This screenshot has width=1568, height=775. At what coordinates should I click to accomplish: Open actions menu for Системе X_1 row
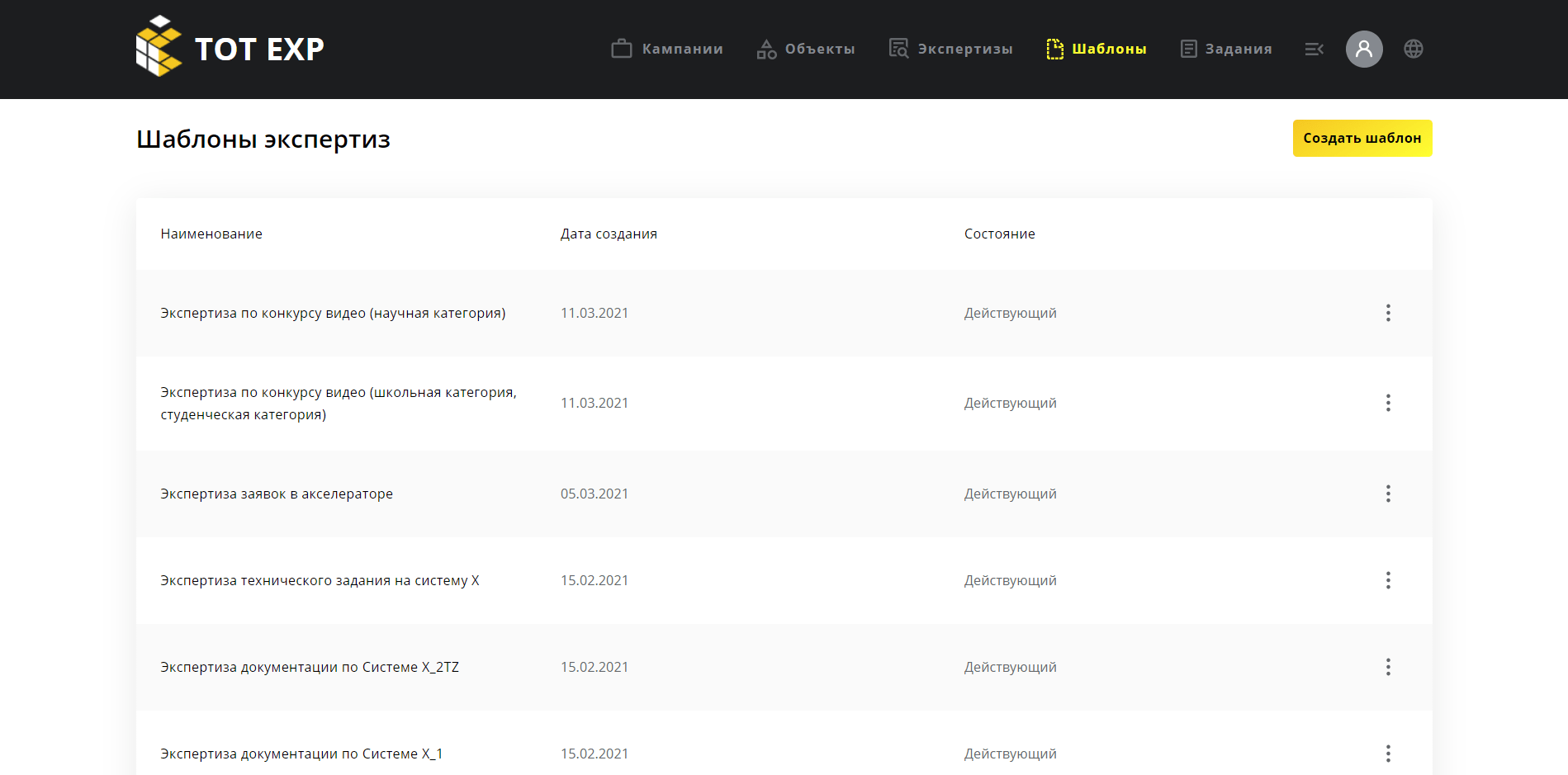pos(1388,754)
